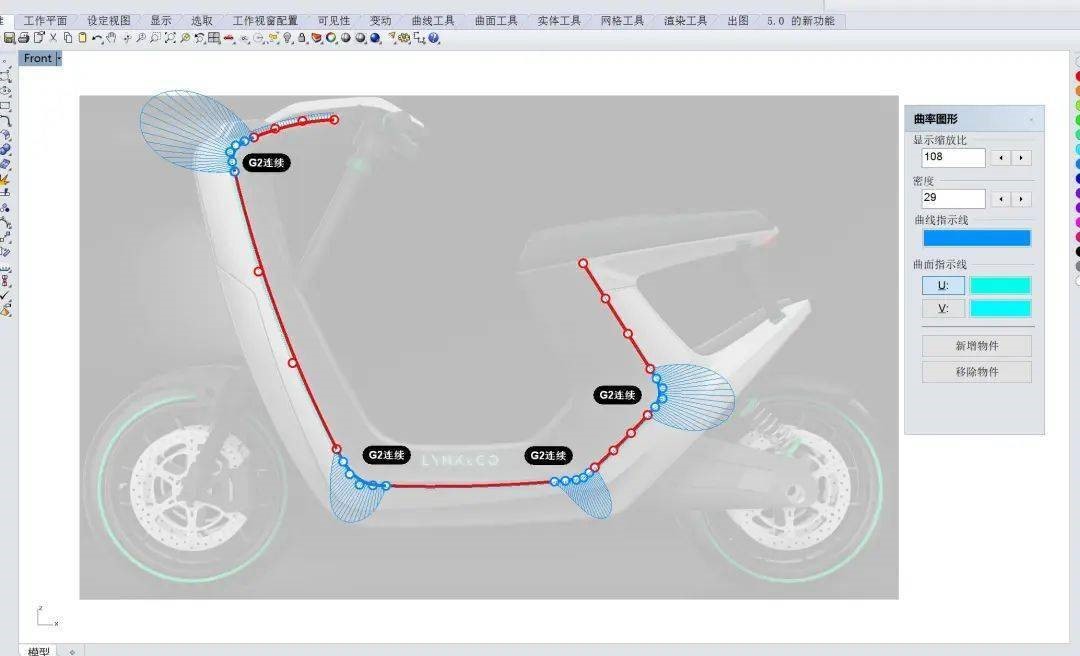Click the padlock (lock objects) icon
Screen dimensions: 1080x656
pos(302,38)
